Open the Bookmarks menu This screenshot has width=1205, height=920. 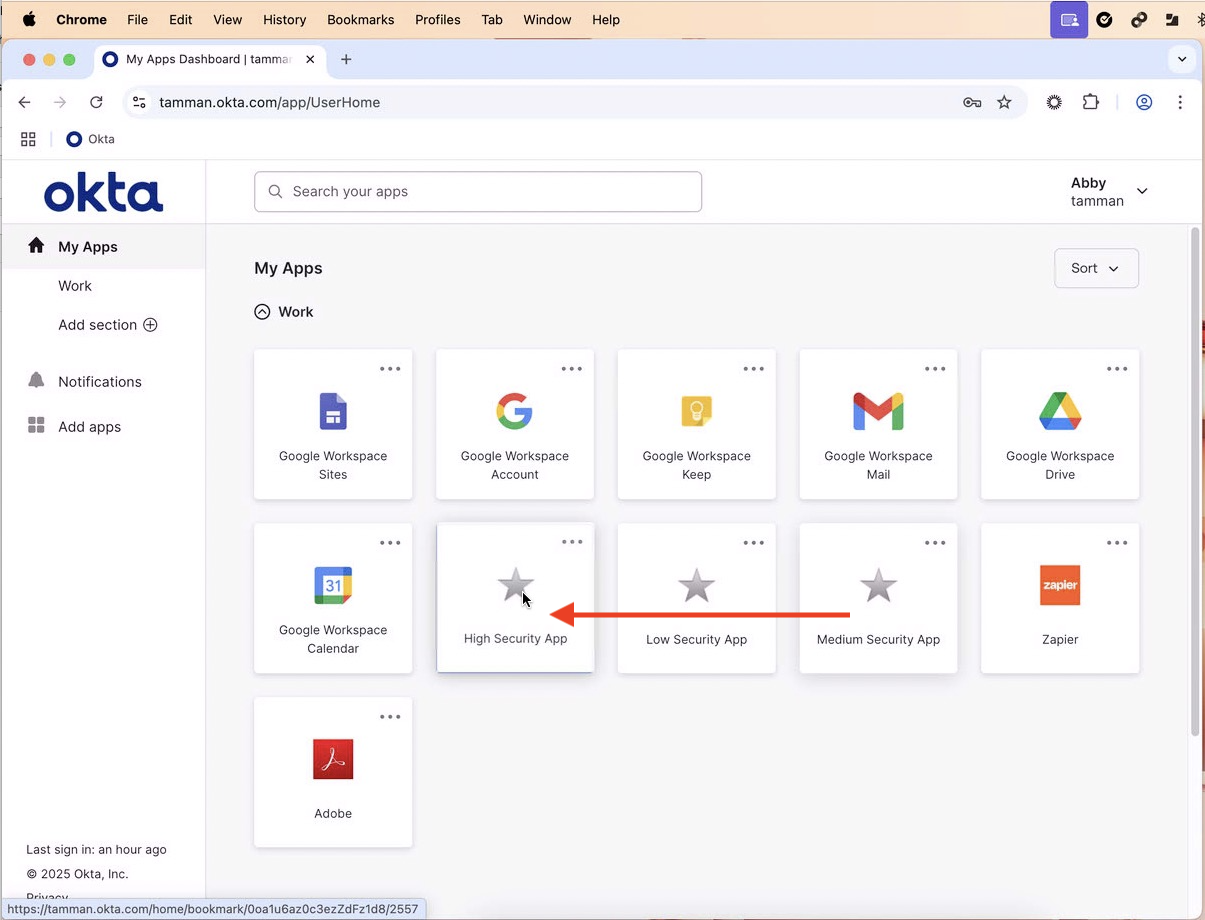point(360,19)
